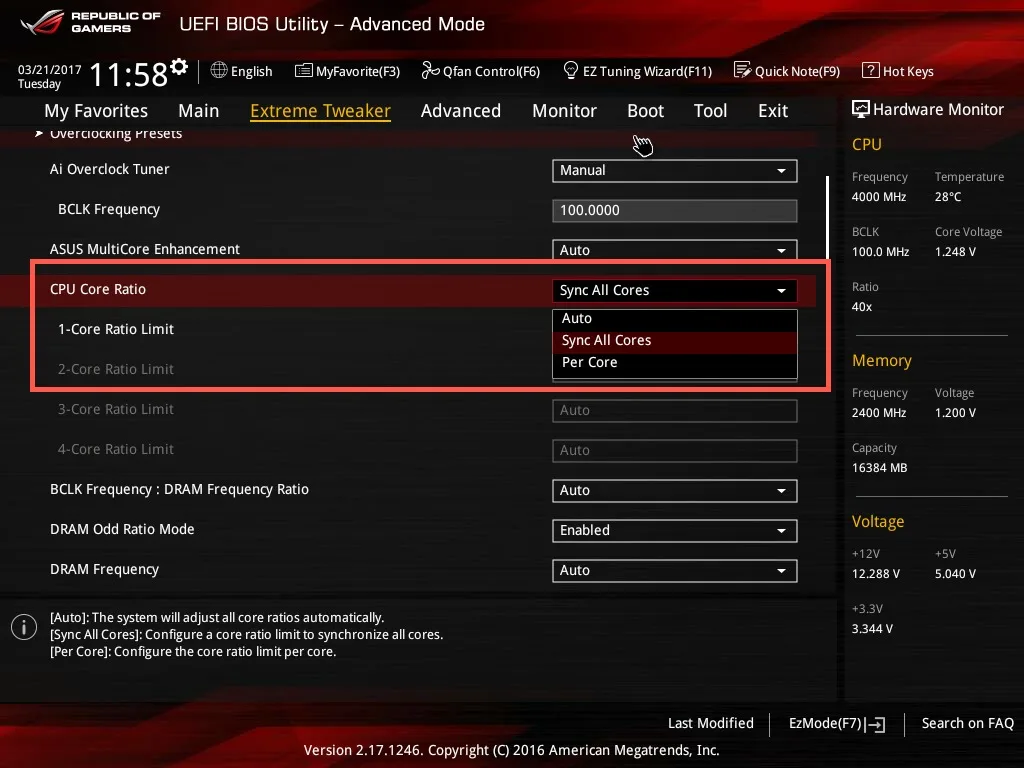Launch Qfan Control(F6) fan icon
Viewport: 1024px width, 768px height.
430,70
